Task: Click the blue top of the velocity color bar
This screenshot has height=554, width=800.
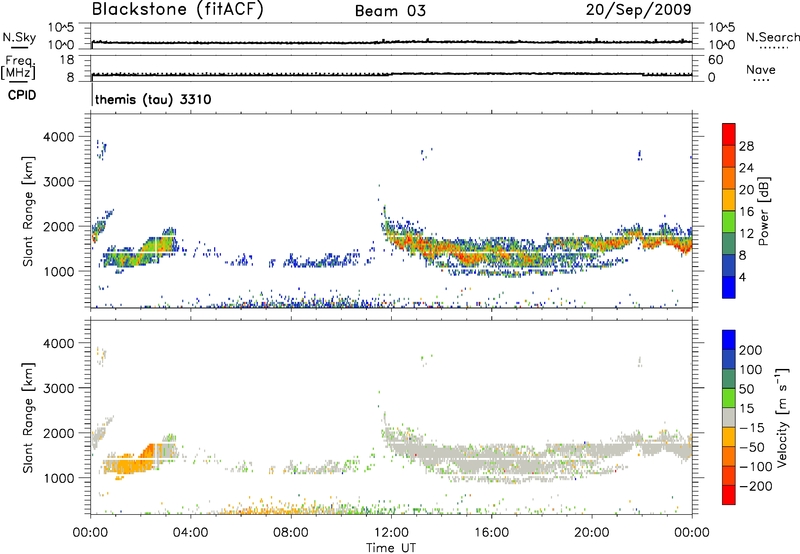Action: (x=729, y=340)
